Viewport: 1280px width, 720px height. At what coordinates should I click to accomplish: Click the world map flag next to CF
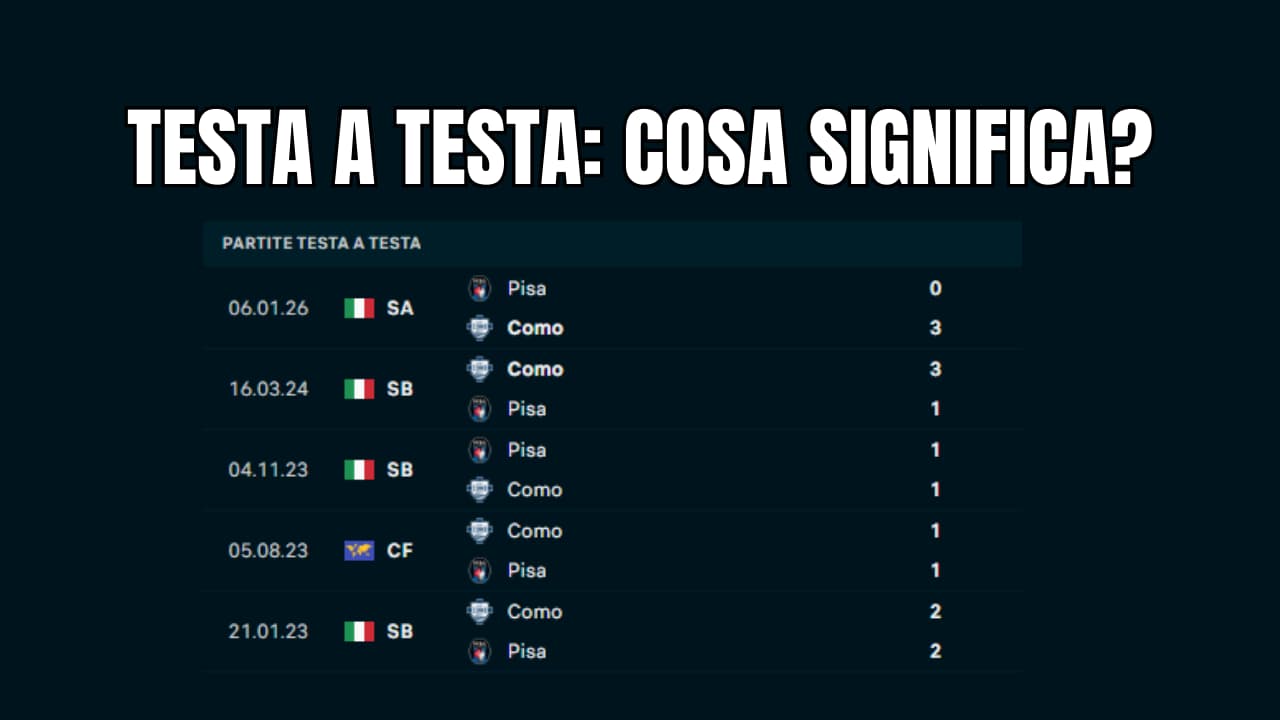(359, 550)
